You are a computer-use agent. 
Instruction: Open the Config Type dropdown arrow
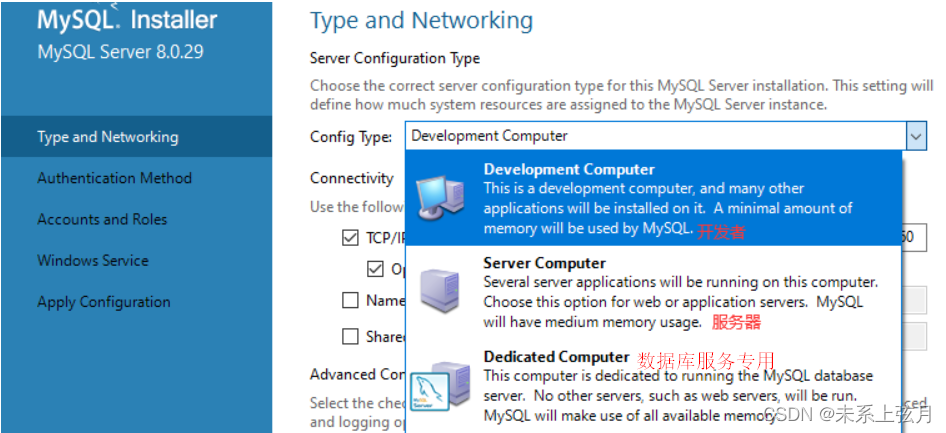(x=916, y=136)
